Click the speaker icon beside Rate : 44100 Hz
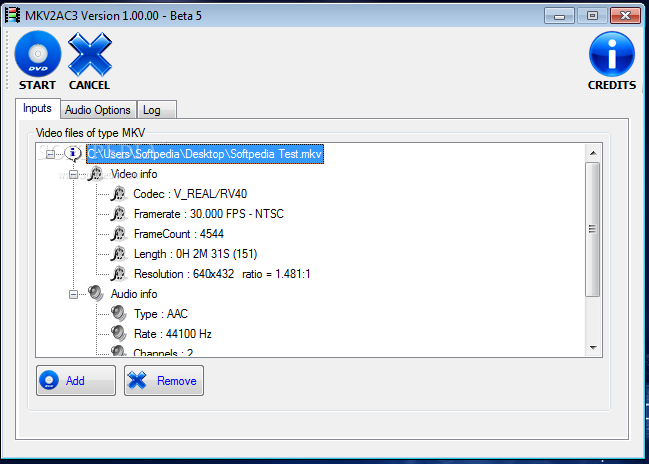The image size is (649, 464). point(119,334)
